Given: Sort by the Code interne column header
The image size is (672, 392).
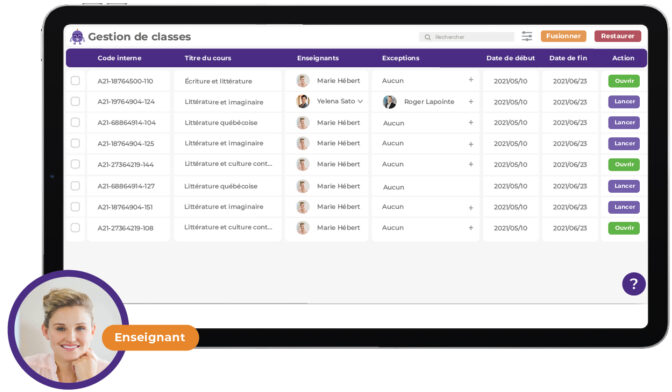Looking at the screenshot, I should tap(119, 58).
